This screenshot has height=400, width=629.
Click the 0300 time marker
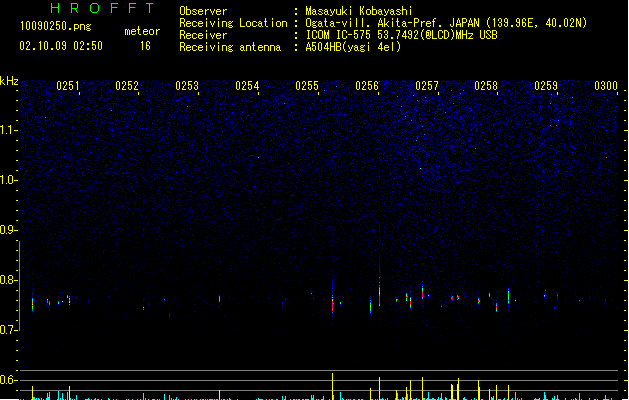[606, 86]
